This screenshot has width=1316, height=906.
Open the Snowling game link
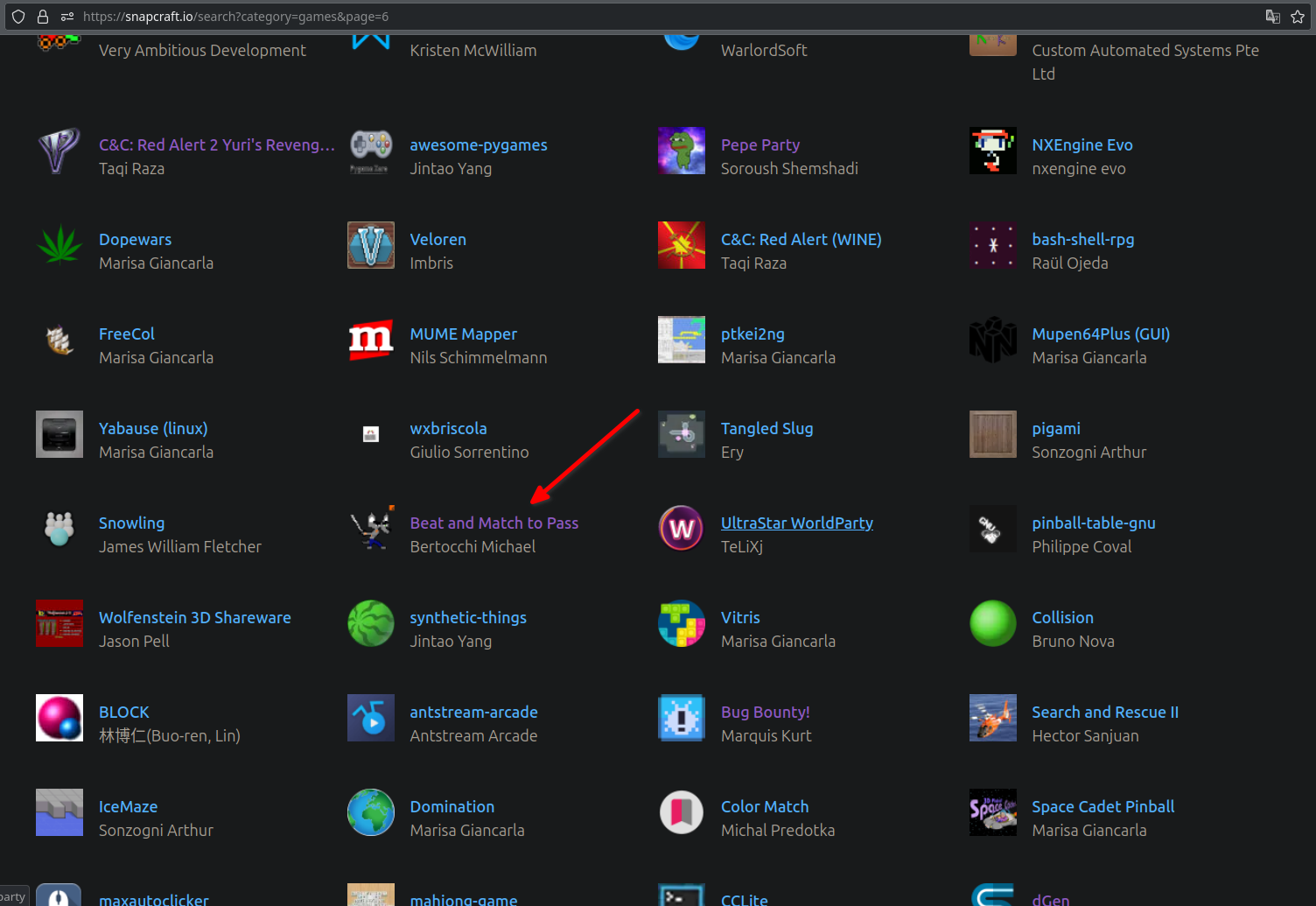131,523
